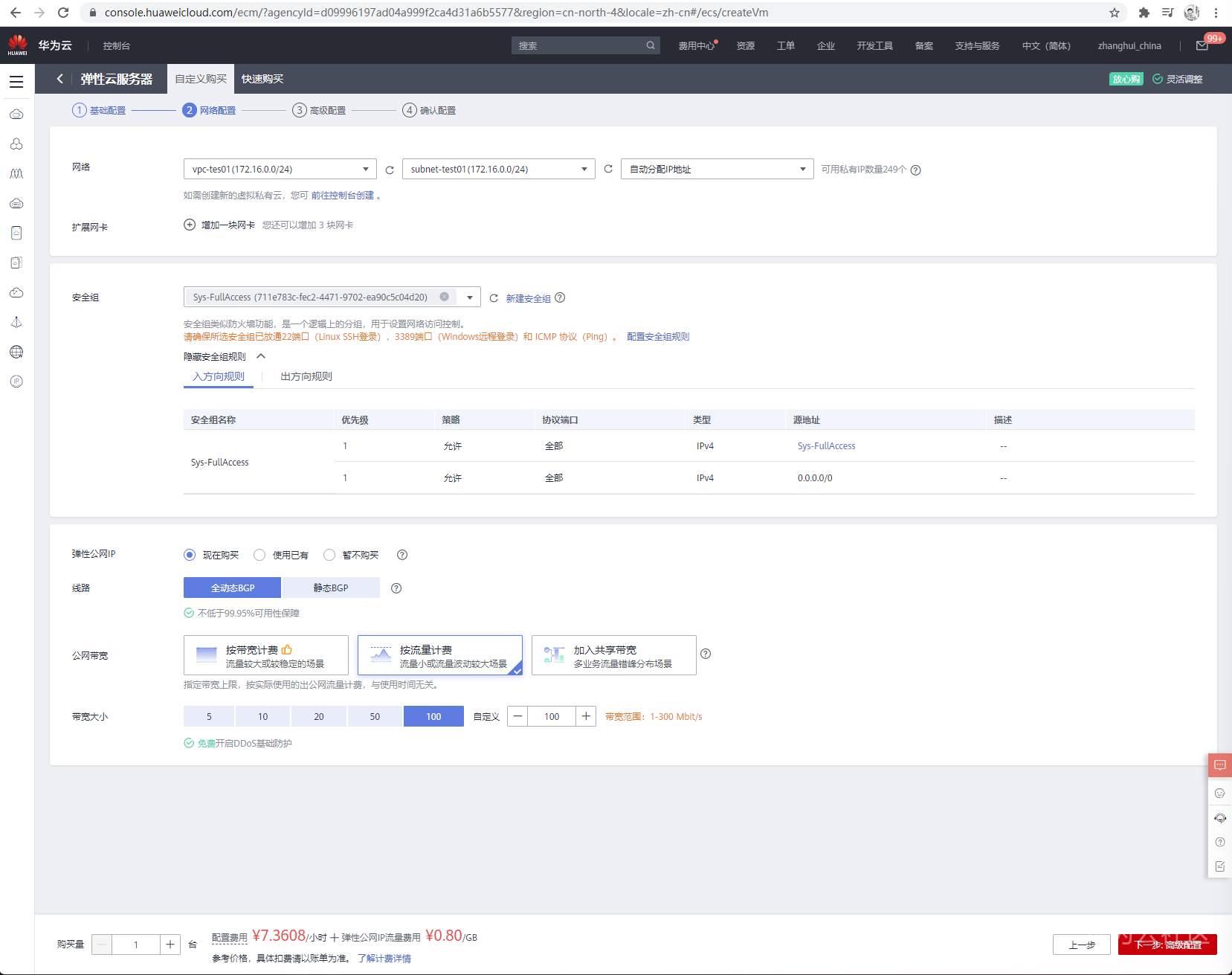Show help for elastic public IP options

coord(402,555)
